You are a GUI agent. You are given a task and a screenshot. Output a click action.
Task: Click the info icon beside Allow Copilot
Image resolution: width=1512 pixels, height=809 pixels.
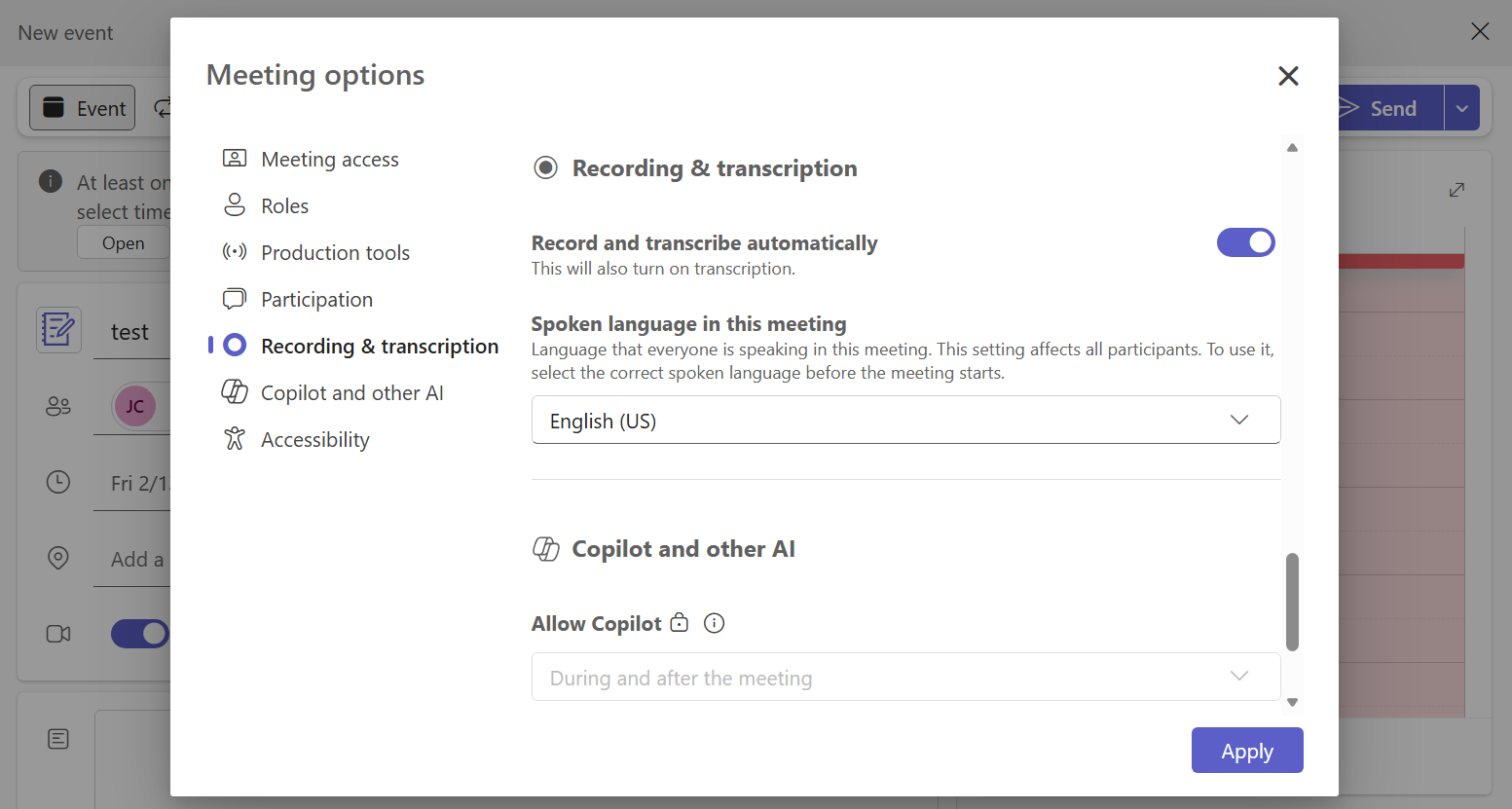pos(714,623)
